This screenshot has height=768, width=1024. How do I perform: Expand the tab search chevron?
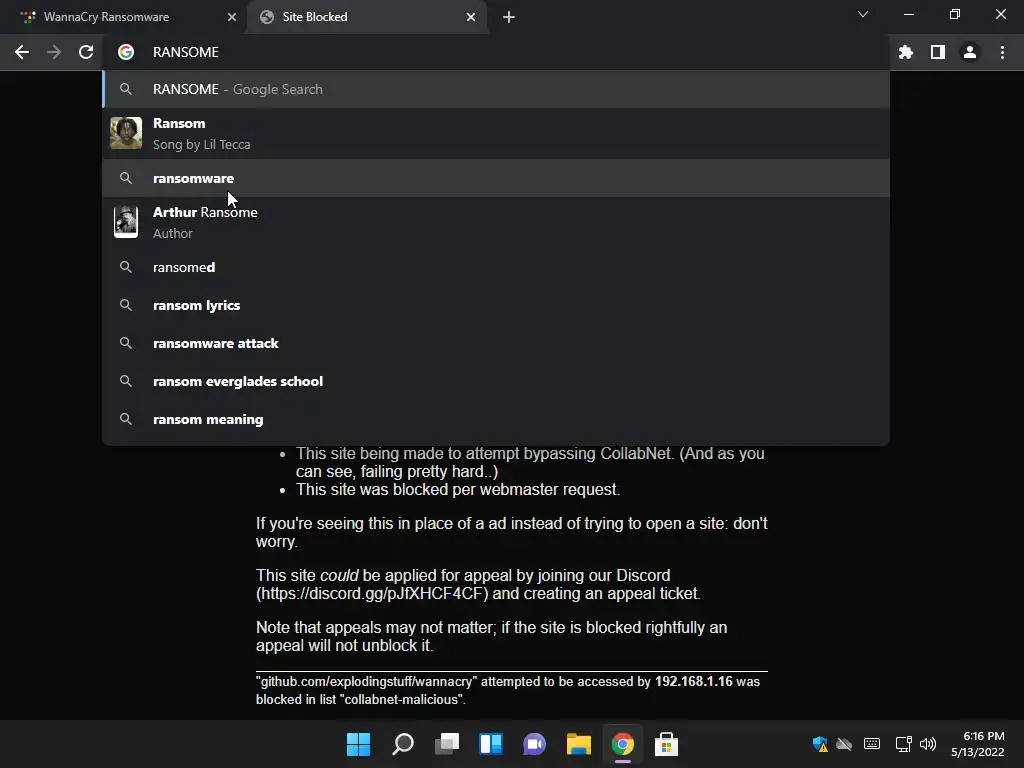[x=863, y=14]
